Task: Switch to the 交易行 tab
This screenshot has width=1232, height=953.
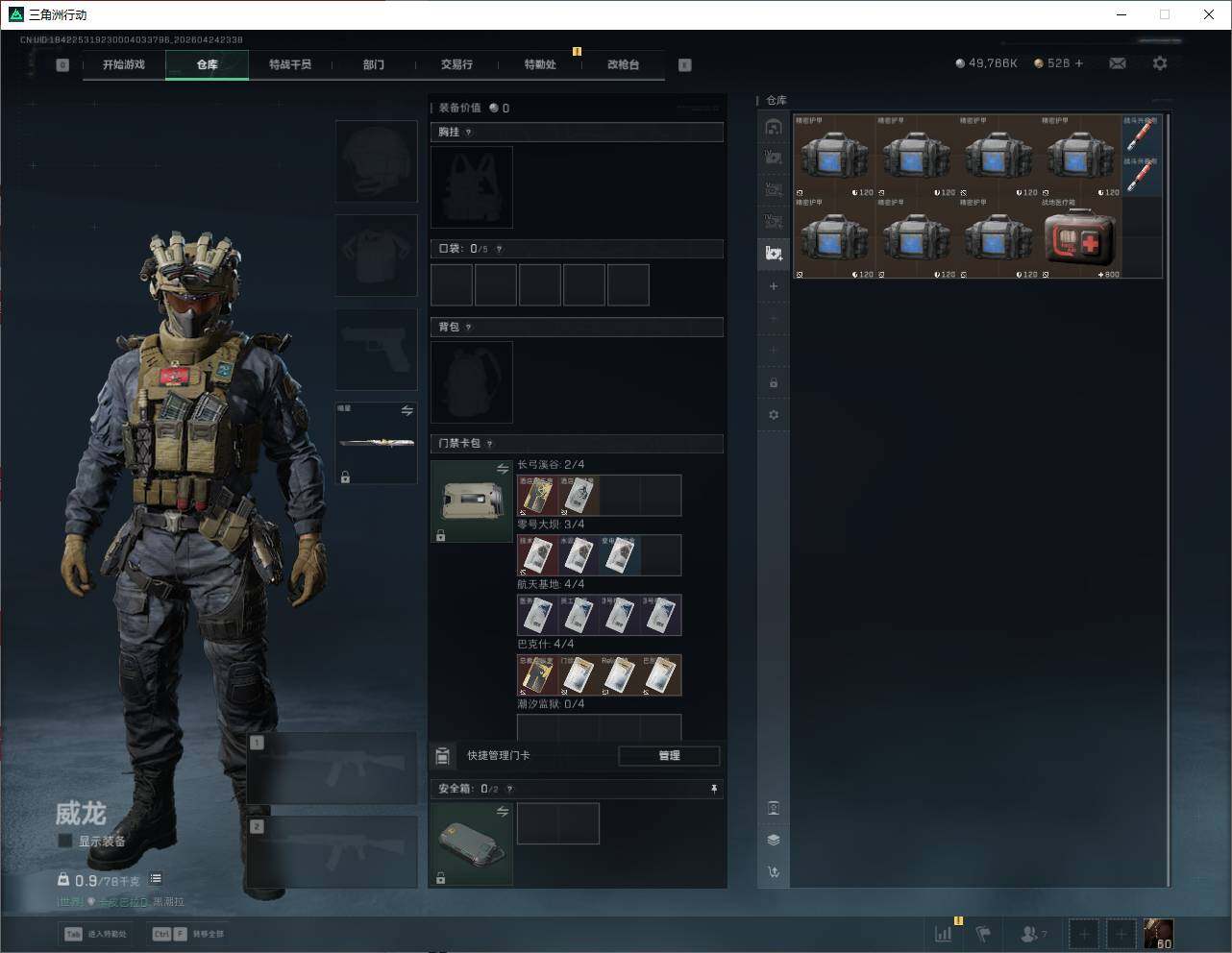Action: (x=456, y=64)
